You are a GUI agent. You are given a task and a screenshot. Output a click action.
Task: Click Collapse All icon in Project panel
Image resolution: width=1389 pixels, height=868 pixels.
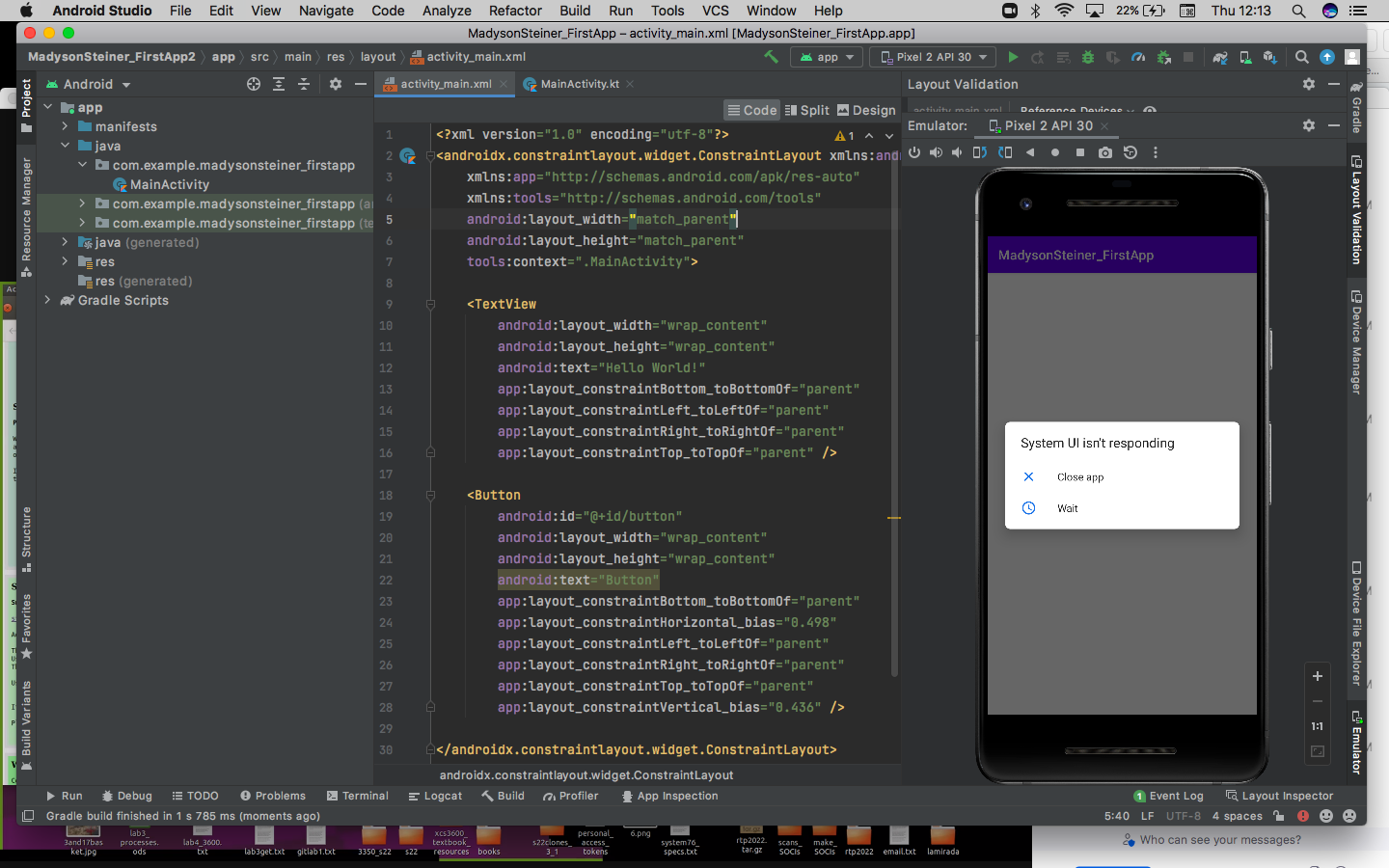click(x=304, y=84)
